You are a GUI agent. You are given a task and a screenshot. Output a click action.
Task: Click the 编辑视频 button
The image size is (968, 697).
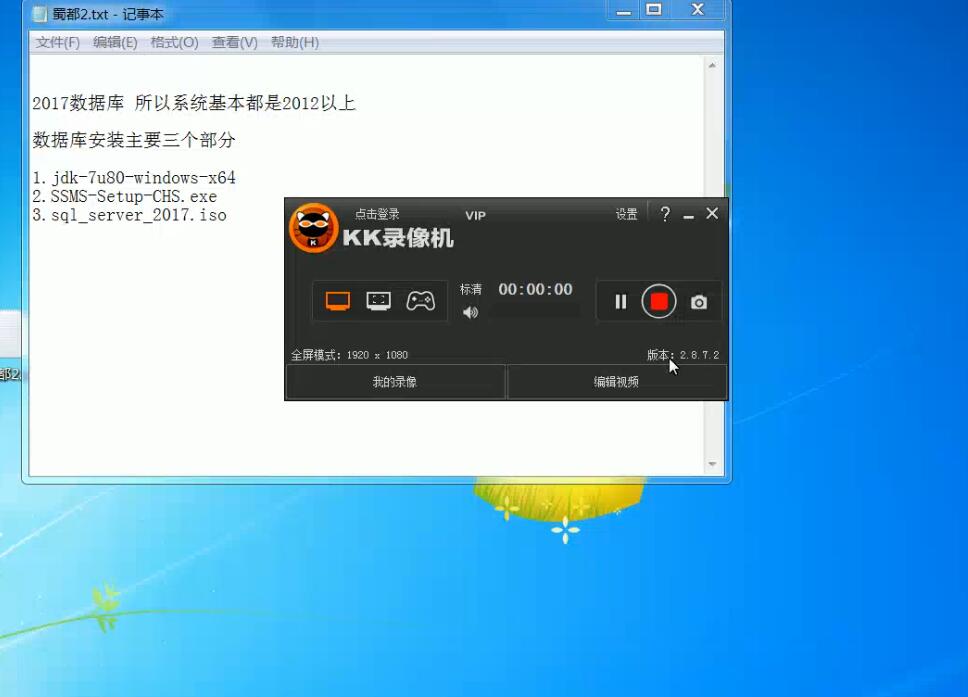[x=616, y=382]
